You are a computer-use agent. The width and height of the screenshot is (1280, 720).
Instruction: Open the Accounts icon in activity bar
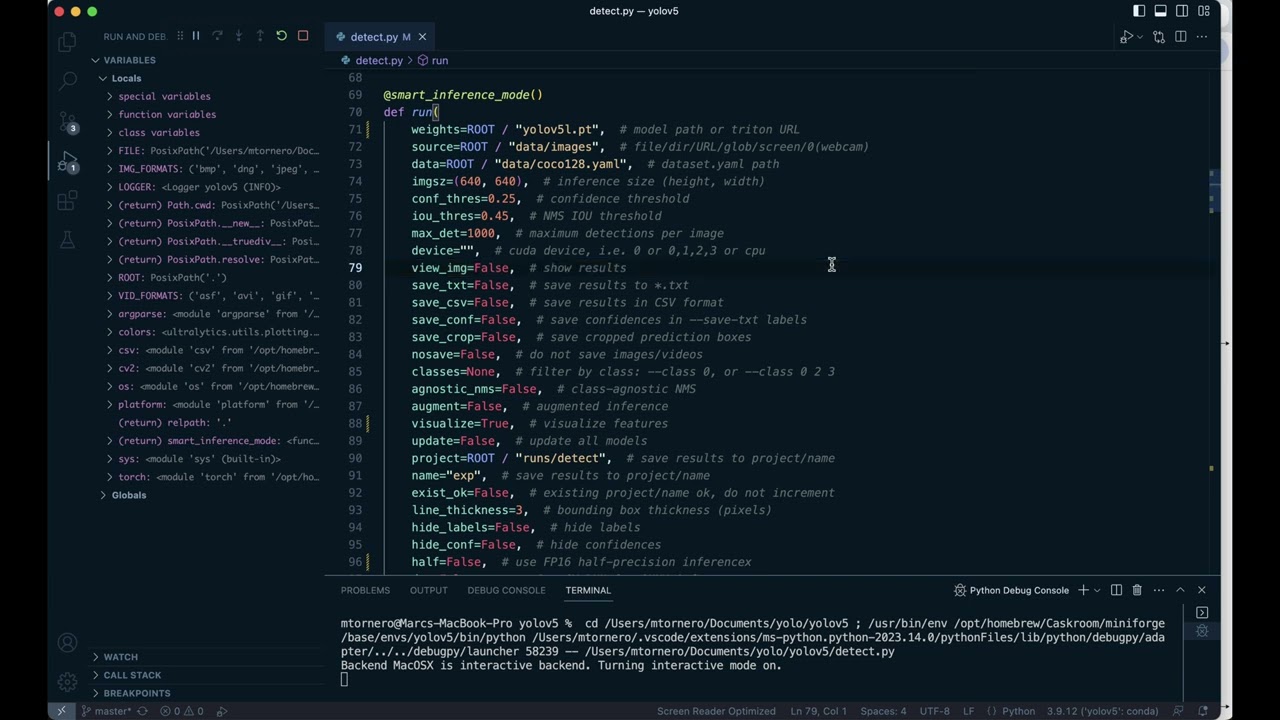tap(67, 643)
